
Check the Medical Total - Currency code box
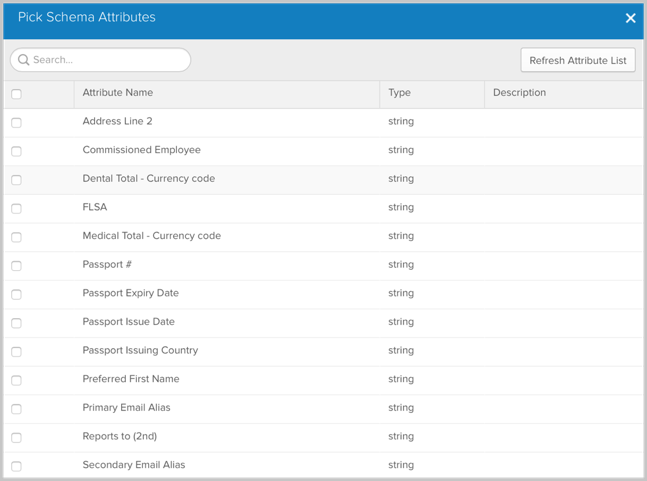(x=16, y=237)
